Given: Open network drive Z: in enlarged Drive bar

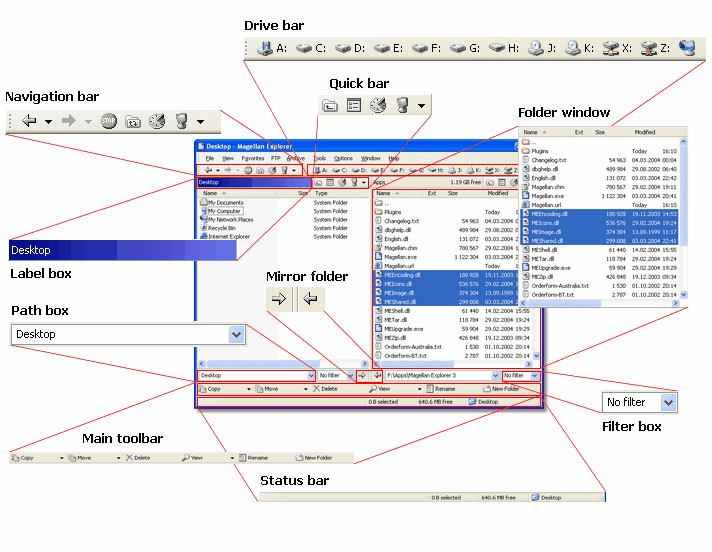Looking at the screenshot, I should pos(655,48).
